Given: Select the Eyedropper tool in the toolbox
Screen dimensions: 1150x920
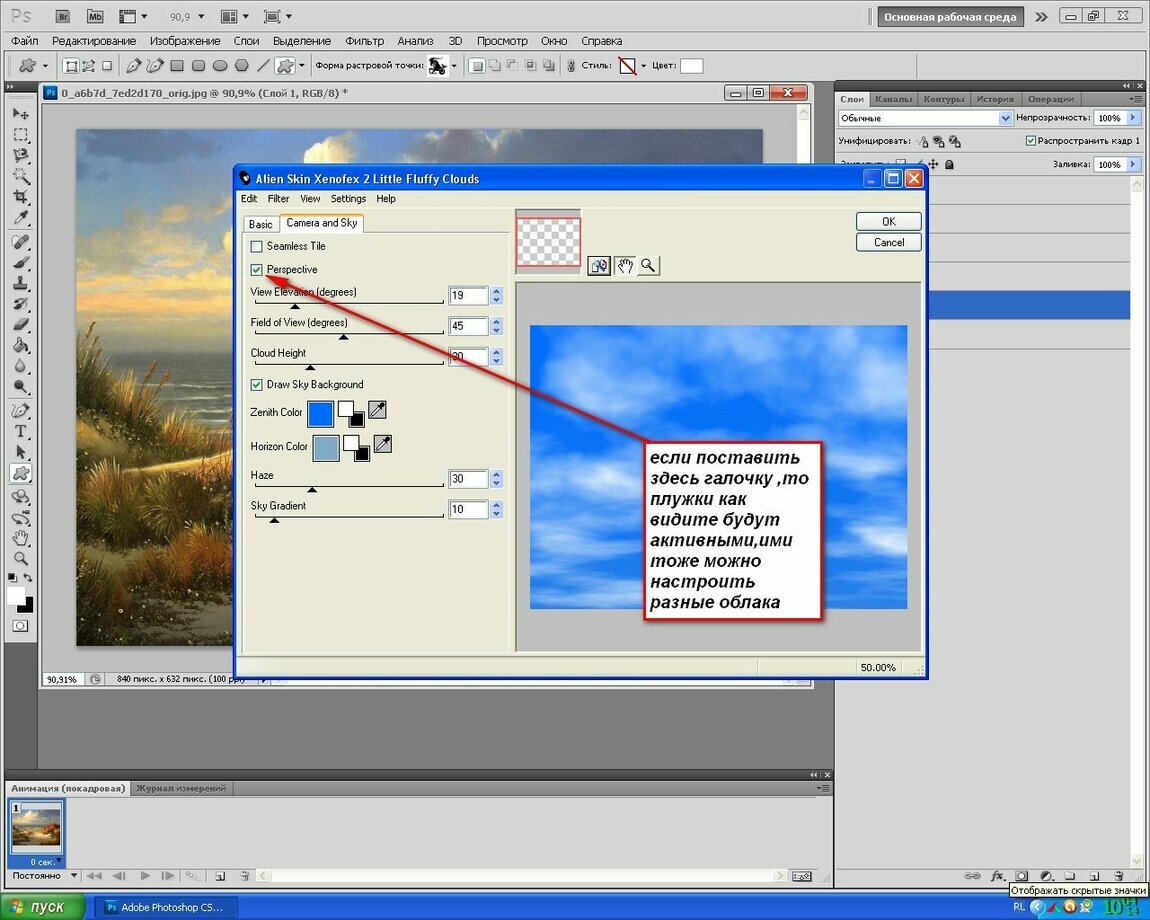Looking at the screenshot, I should [21, 218].
